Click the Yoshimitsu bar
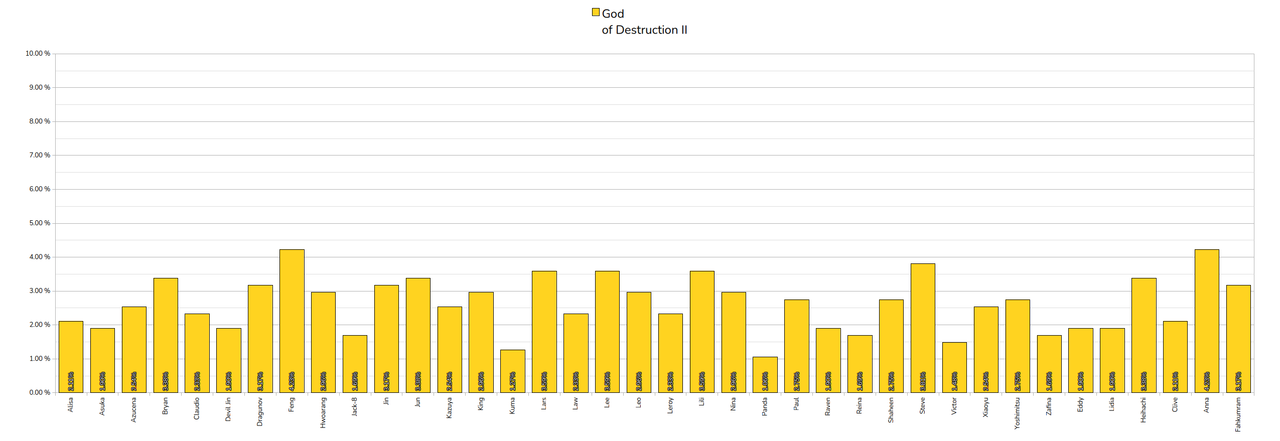 pyautogui.click(x=1018, y=346)
